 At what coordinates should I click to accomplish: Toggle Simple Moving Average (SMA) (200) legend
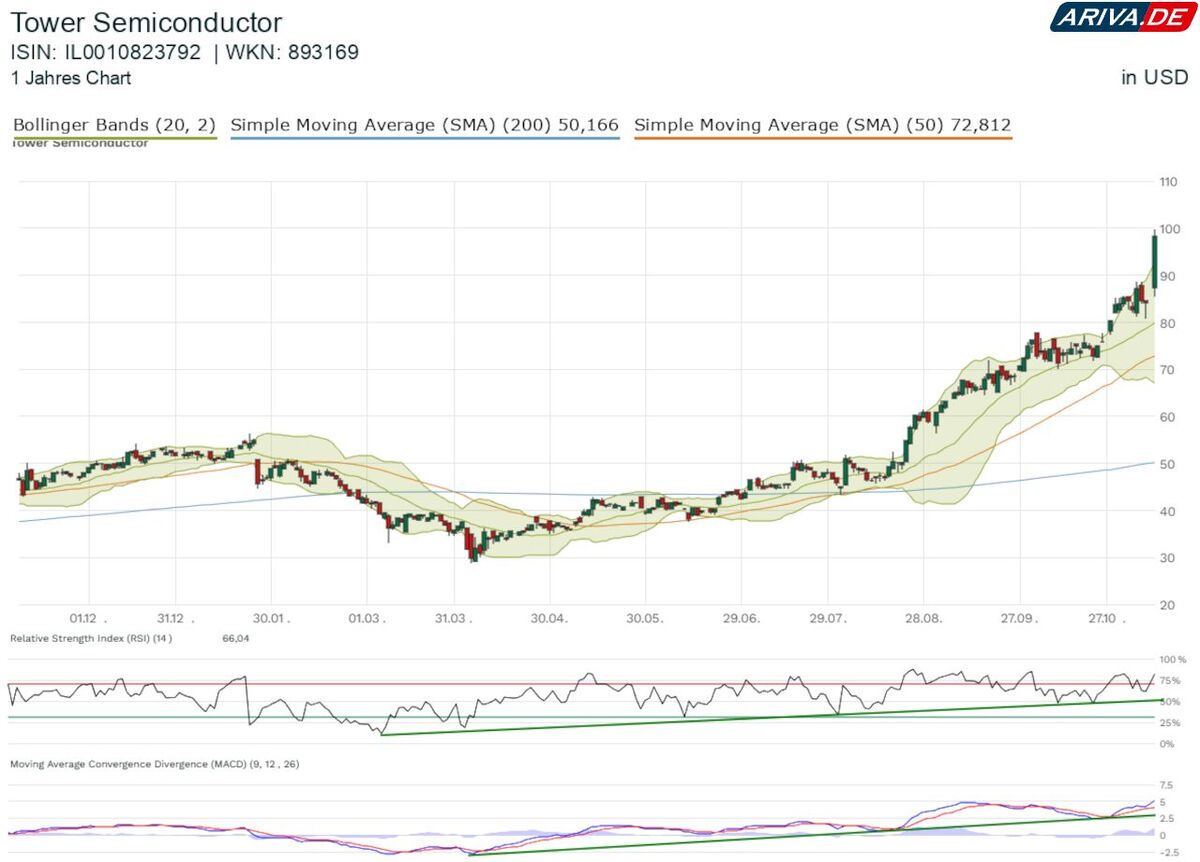point(425,125)
